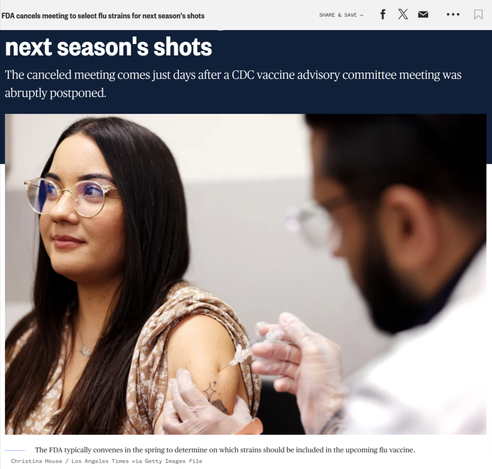Viewport: 492px width, 469px height.
Task: Click the blue accent line beside caption
Action: pos(15,450)
